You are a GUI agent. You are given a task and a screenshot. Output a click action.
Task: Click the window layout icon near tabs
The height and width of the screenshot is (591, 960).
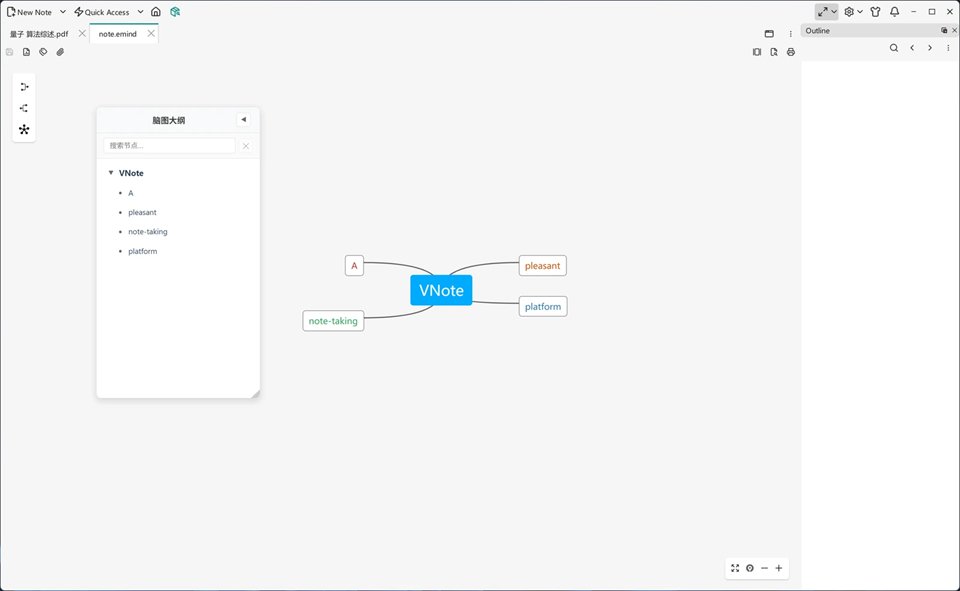point(770,34)
